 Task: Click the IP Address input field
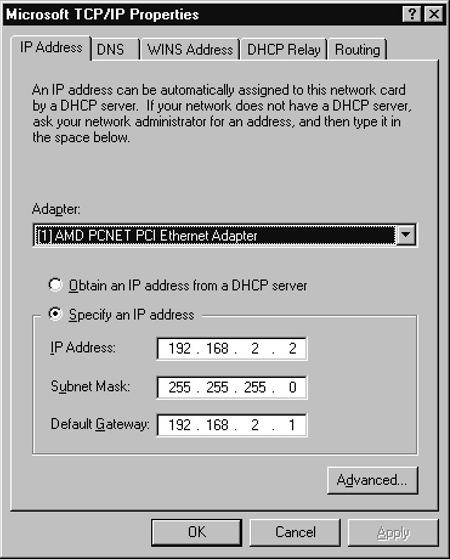coord(232,349)
